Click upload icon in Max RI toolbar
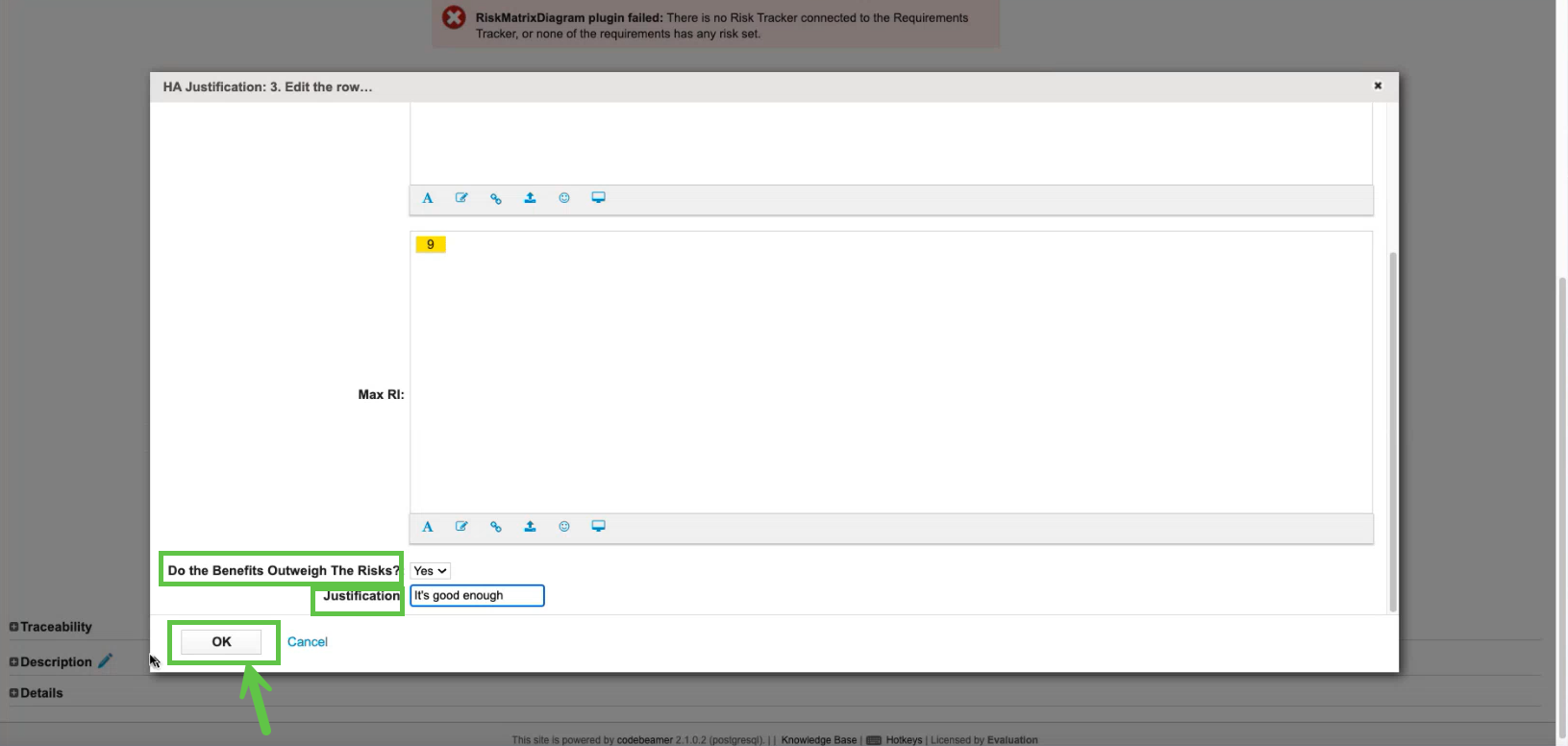The width and height of the screenshot is (1568, 746). [530, 527]
